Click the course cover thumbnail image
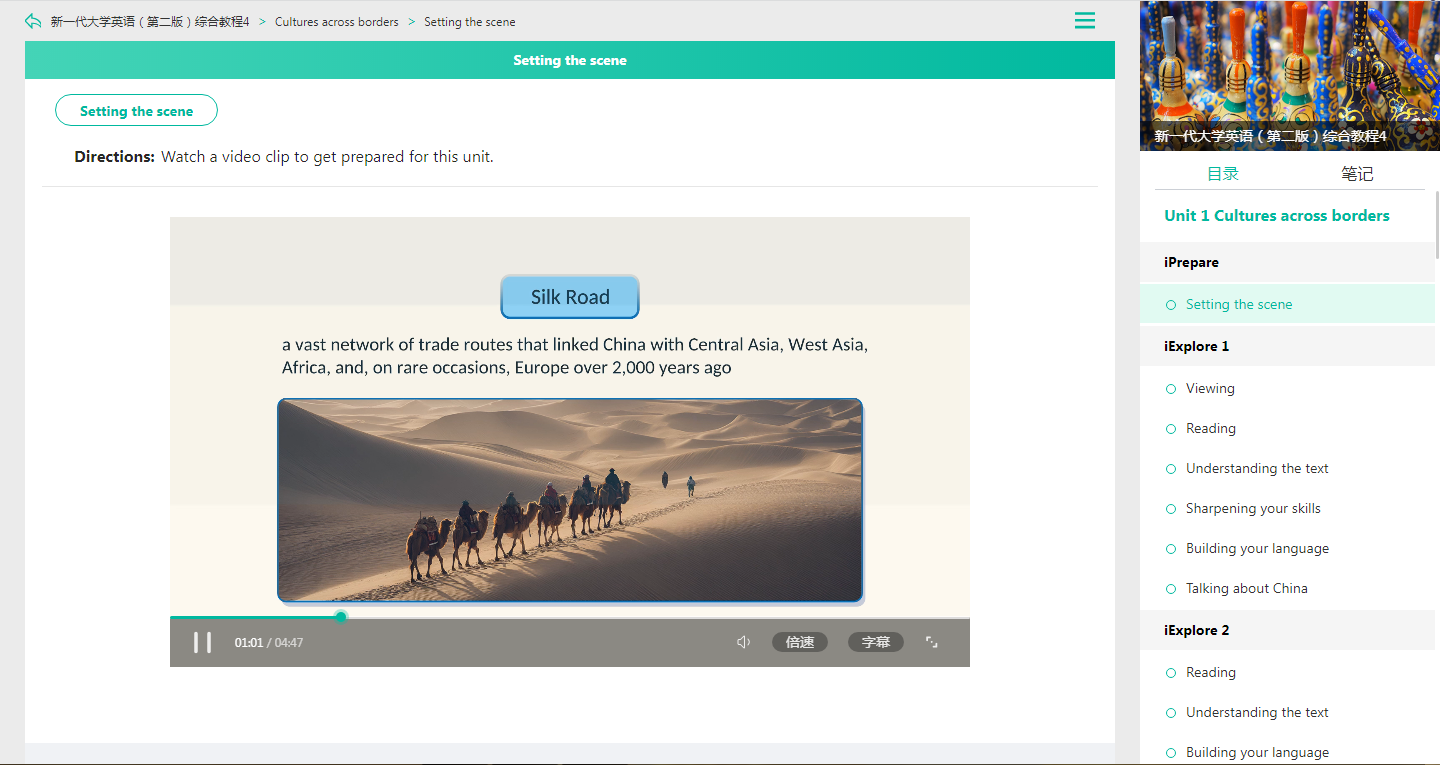 click(1290, 75)
